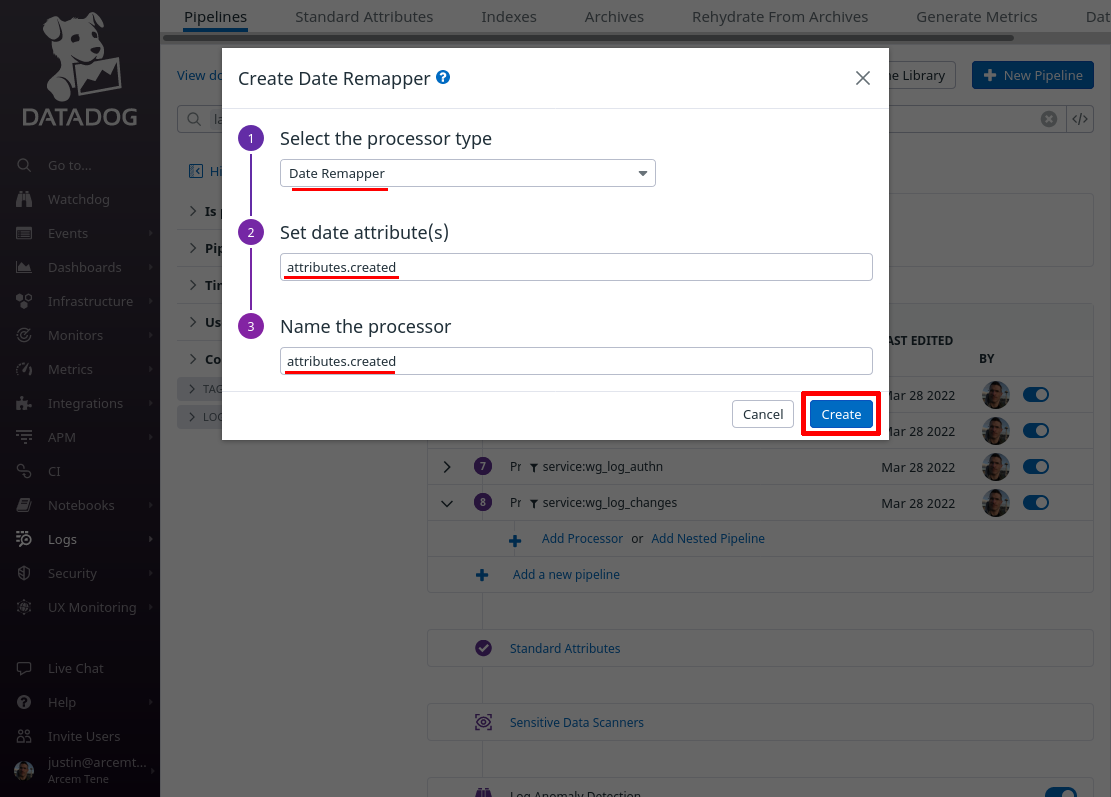Toggle the Mar 28 2022 top pipeline switch

coord(1036,395)
